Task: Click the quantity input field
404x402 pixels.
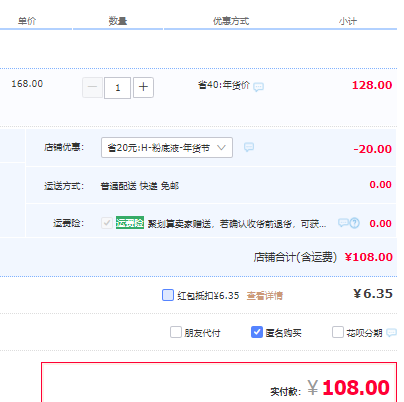Action: pyautogui.click(x=117, y=88)
